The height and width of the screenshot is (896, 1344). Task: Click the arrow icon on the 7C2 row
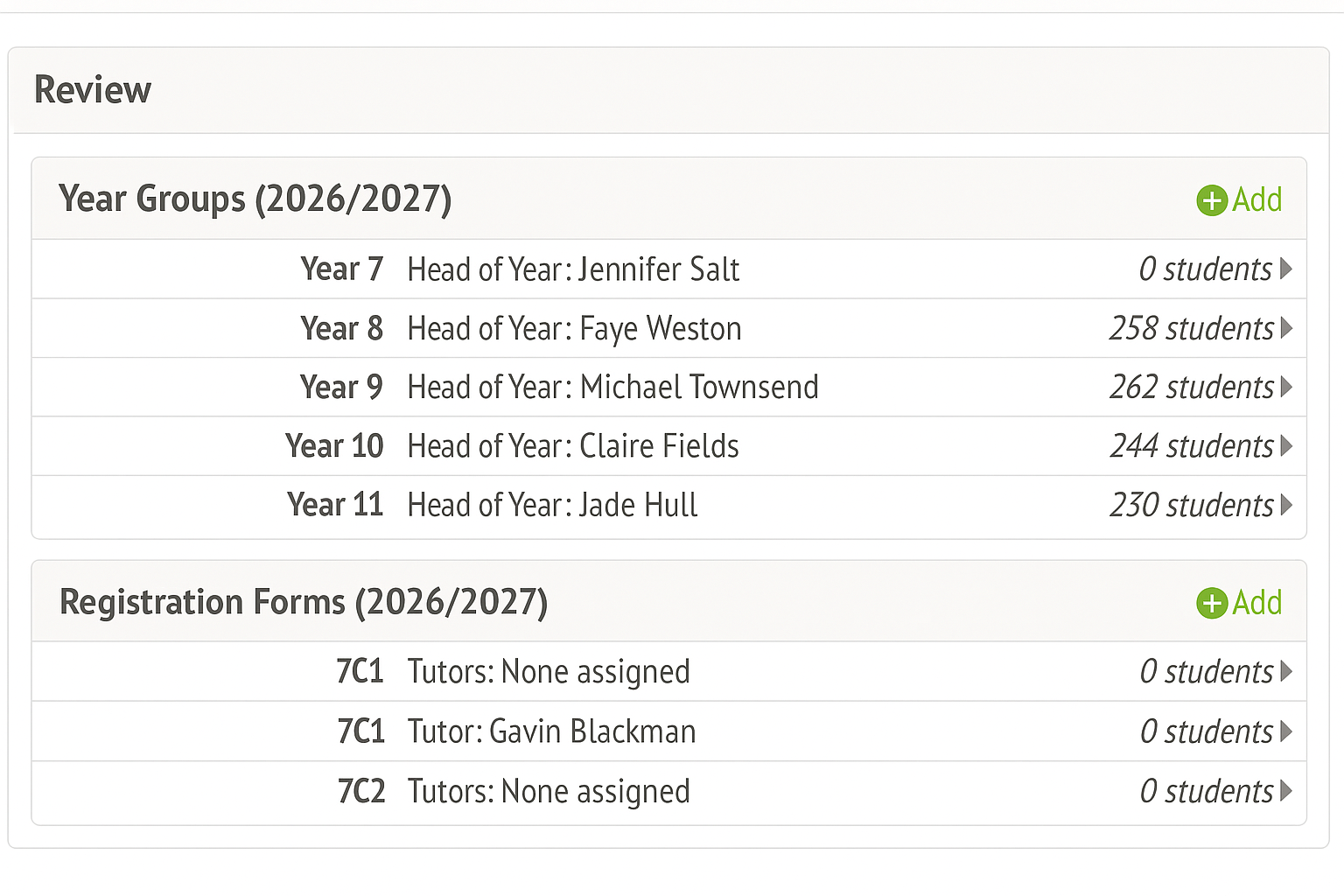pyautogui.click(x=1286, y=791)
